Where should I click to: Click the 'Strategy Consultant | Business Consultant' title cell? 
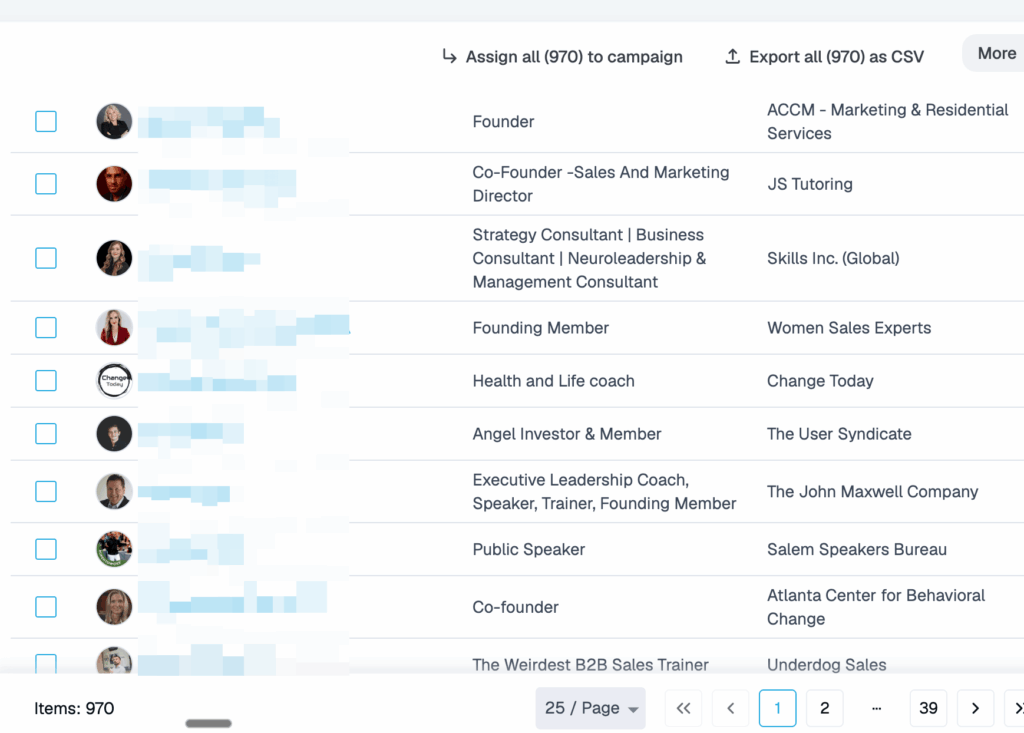pos(589,258)
